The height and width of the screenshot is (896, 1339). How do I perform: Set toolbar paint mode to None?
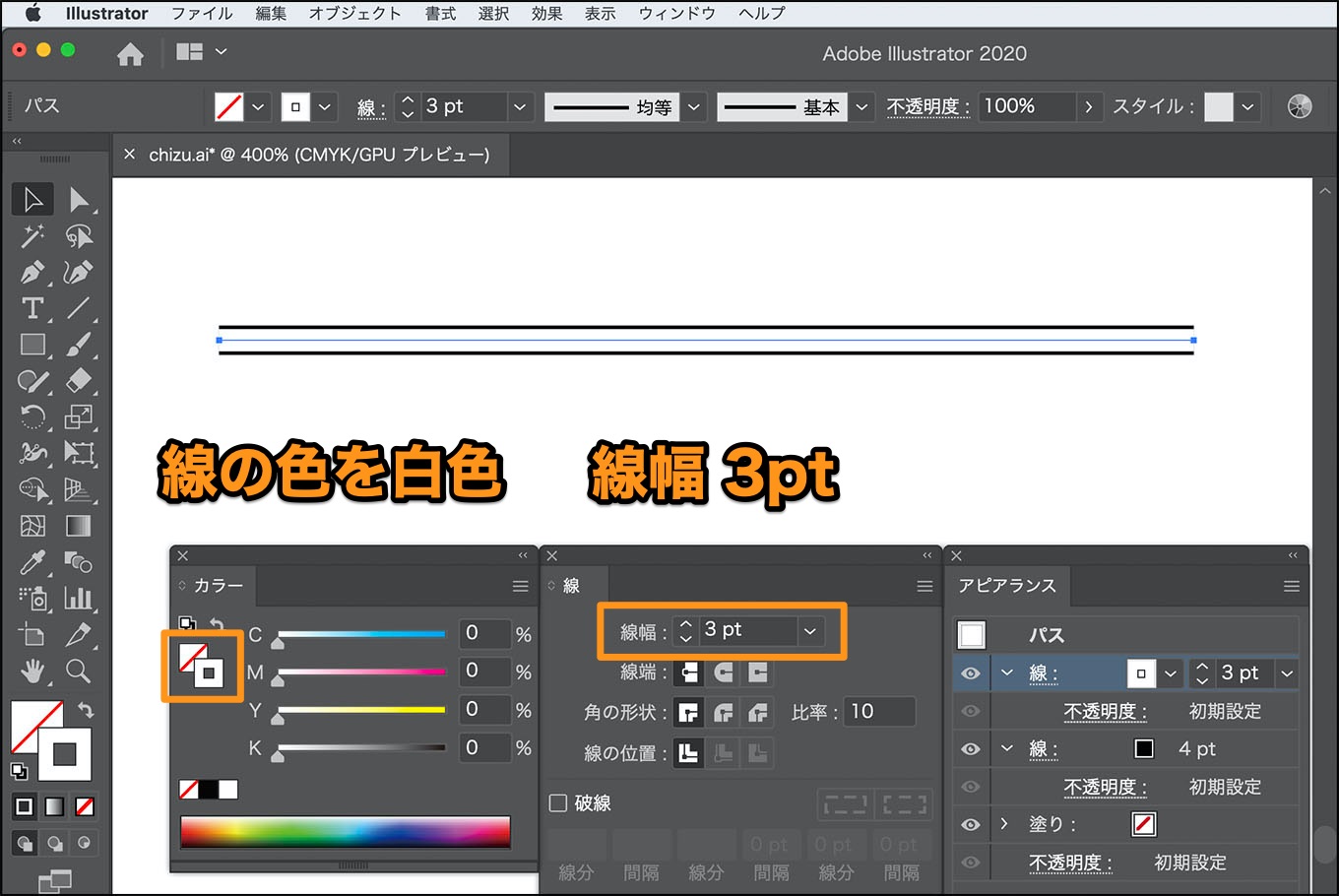tap(86, 807)
